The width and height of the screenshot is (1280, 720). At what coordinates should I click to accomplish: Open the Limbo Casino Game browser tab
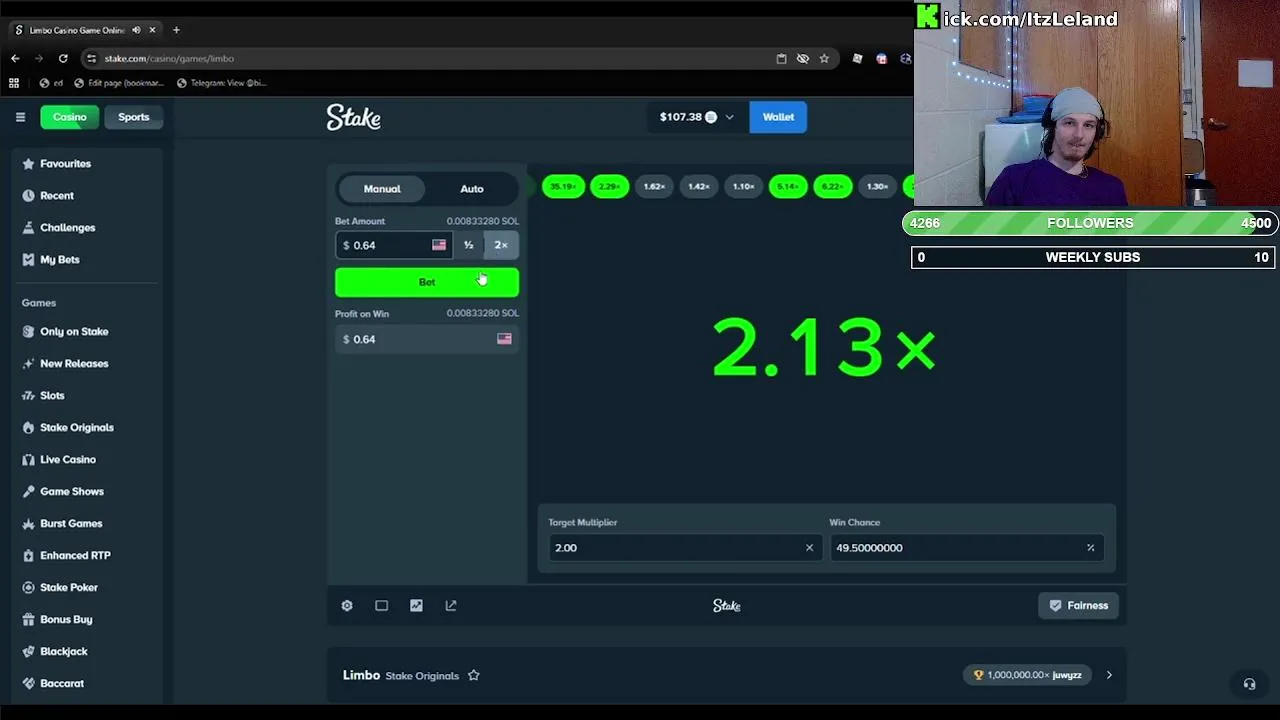coord(75,30)
